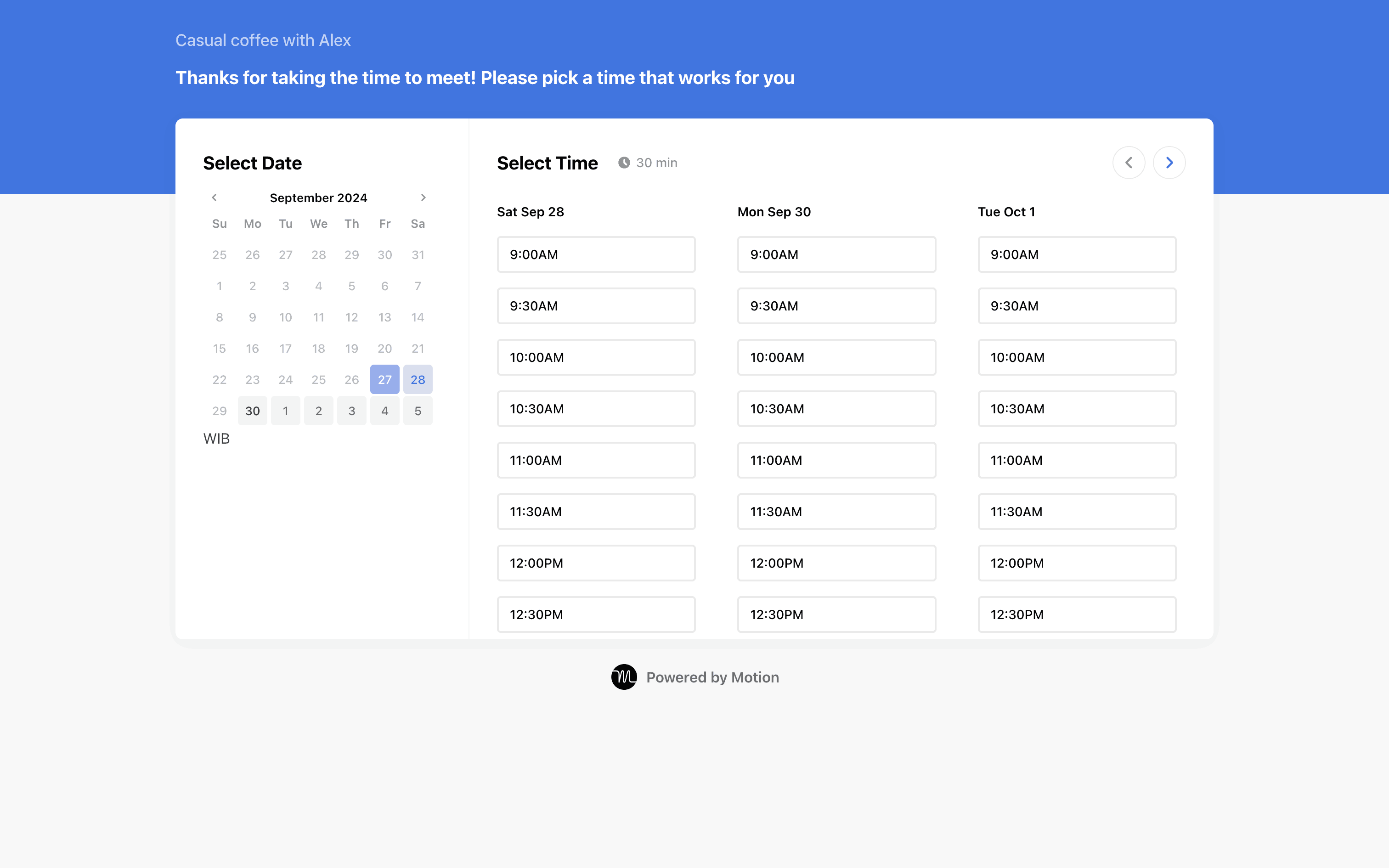Open Powered by Motion link

[x=712, y=677]
